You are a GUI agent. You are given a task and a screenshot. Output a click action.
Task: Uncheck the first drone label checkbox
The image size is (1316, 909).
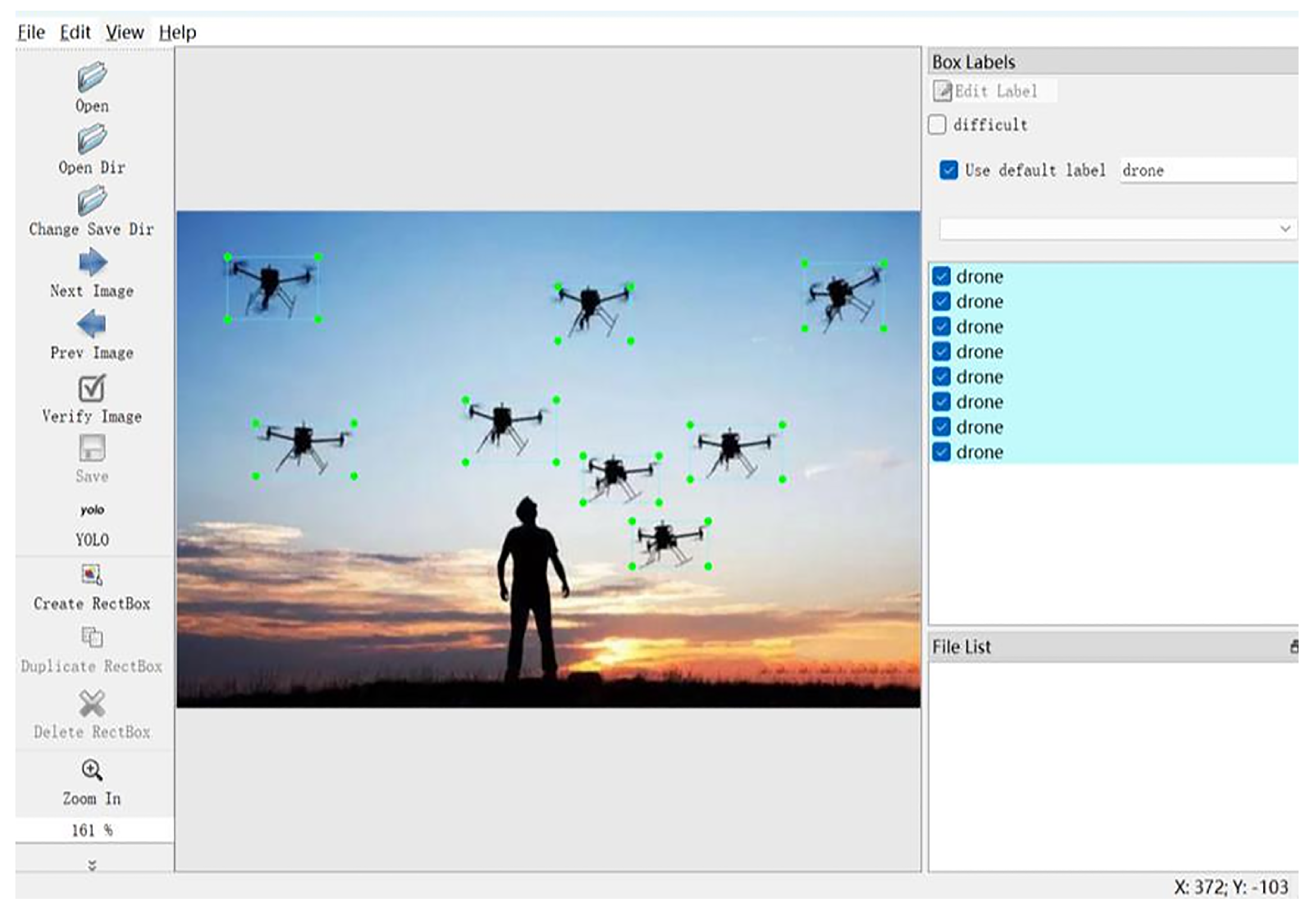942,277
